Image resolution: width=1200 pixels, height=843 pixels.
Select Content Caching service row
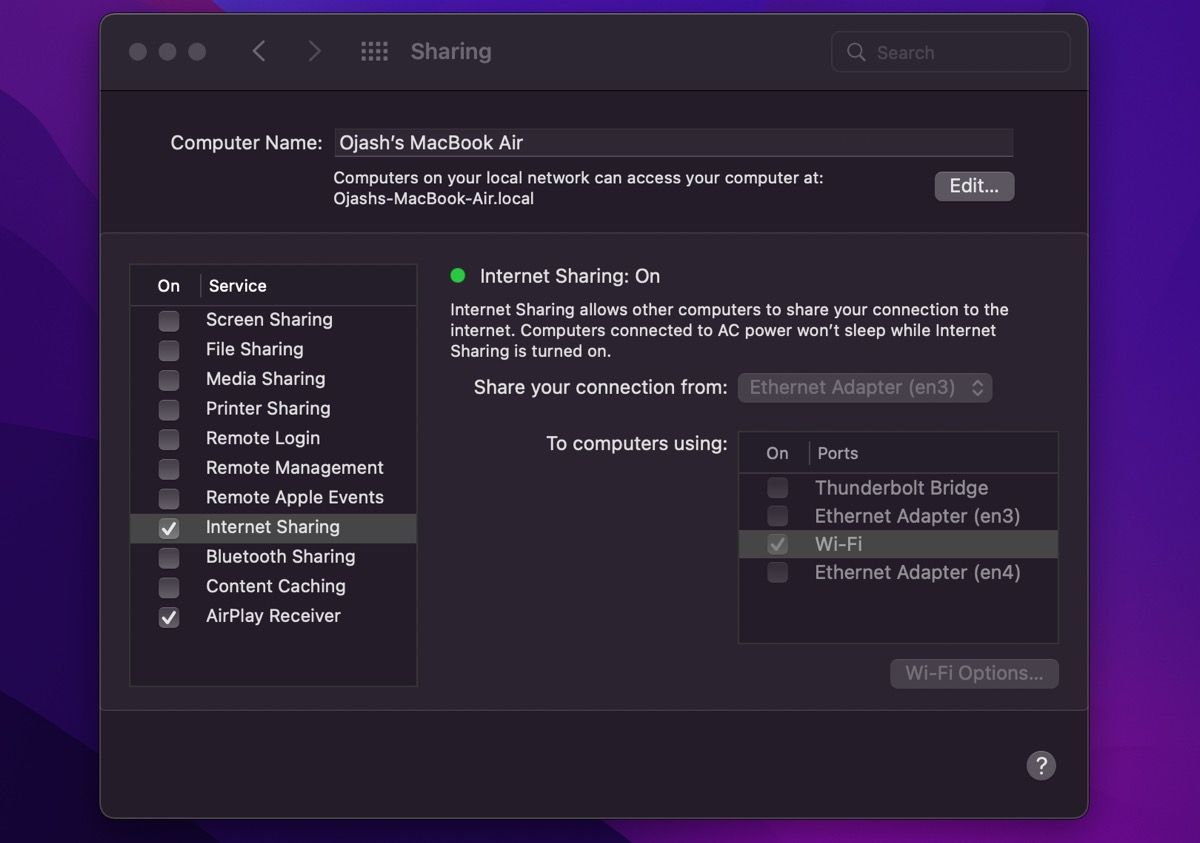273,586
